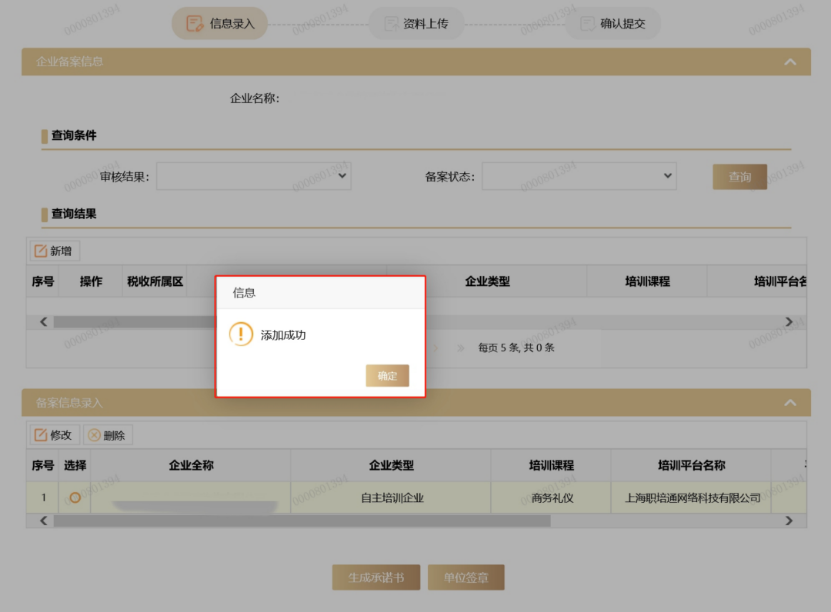Click the 税收所属区 column header
This screenshot has width=831, height=612.
(x=155, y=281)
